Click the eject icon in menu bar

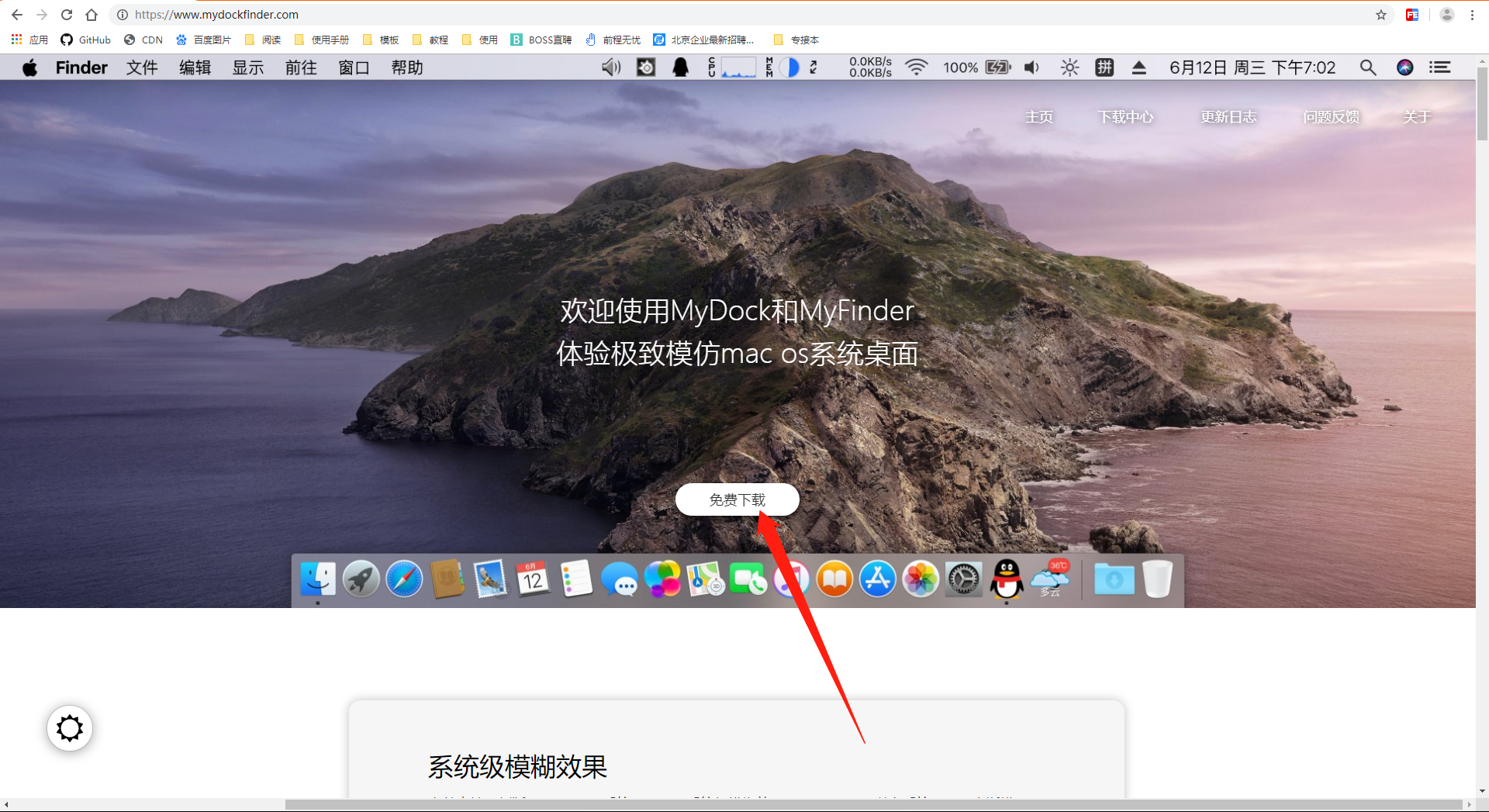(x=1138, y=67)
